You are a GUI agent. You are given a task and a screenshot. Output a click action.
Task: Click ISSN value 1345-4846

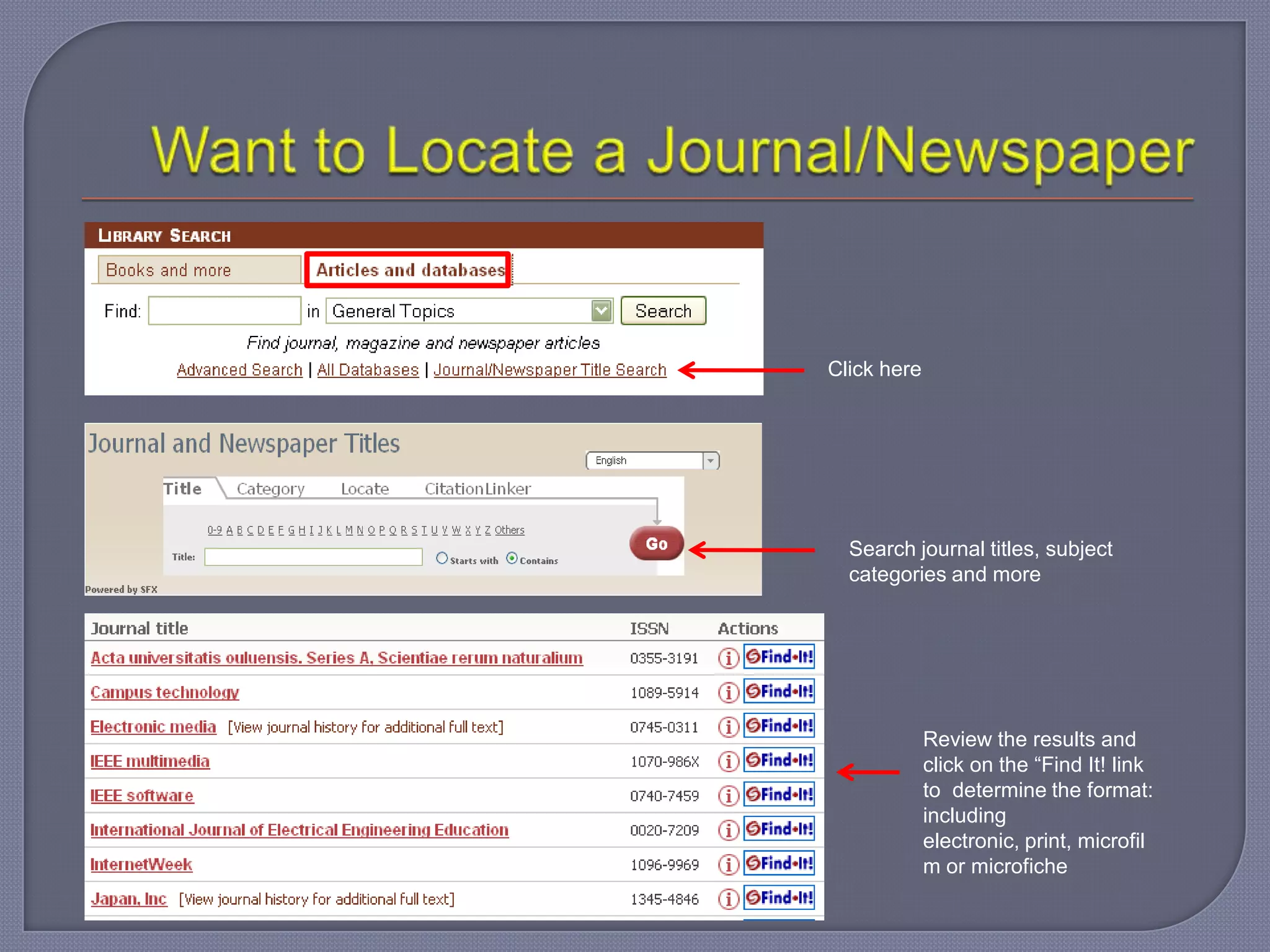click(665, 899)
